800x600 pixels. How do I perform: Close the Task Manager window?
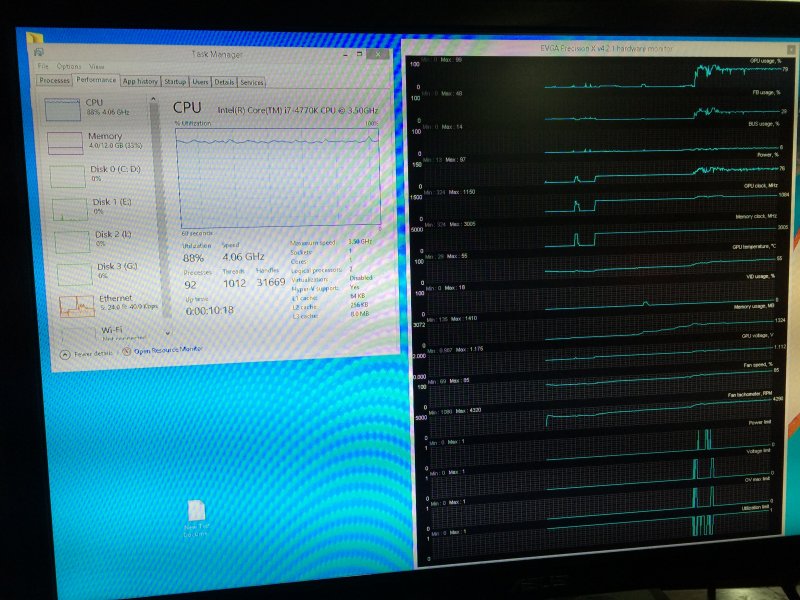tap(378, 54)
